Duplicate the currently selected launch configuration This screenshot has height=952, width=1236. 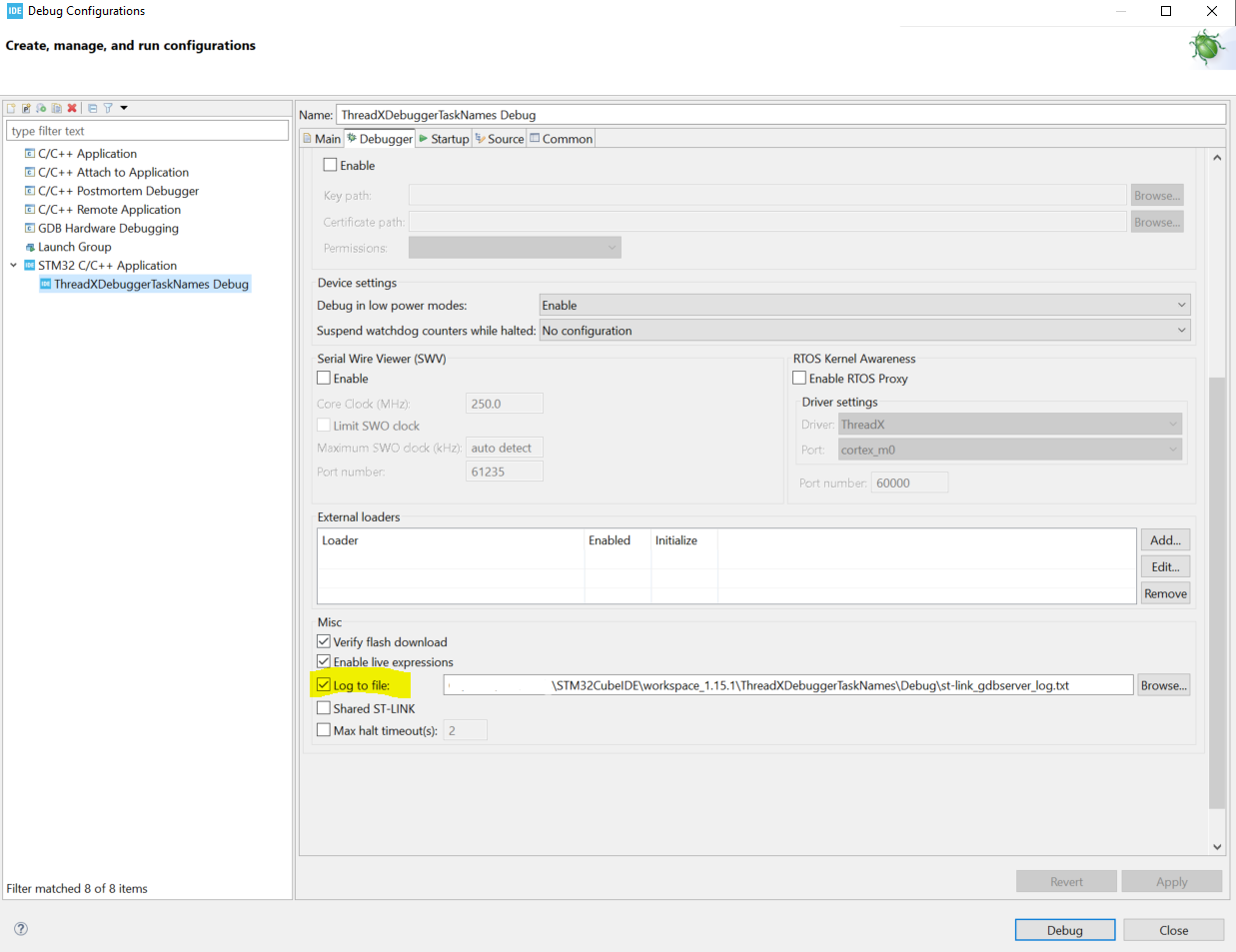pyautogui.click(x=56, y=107)
